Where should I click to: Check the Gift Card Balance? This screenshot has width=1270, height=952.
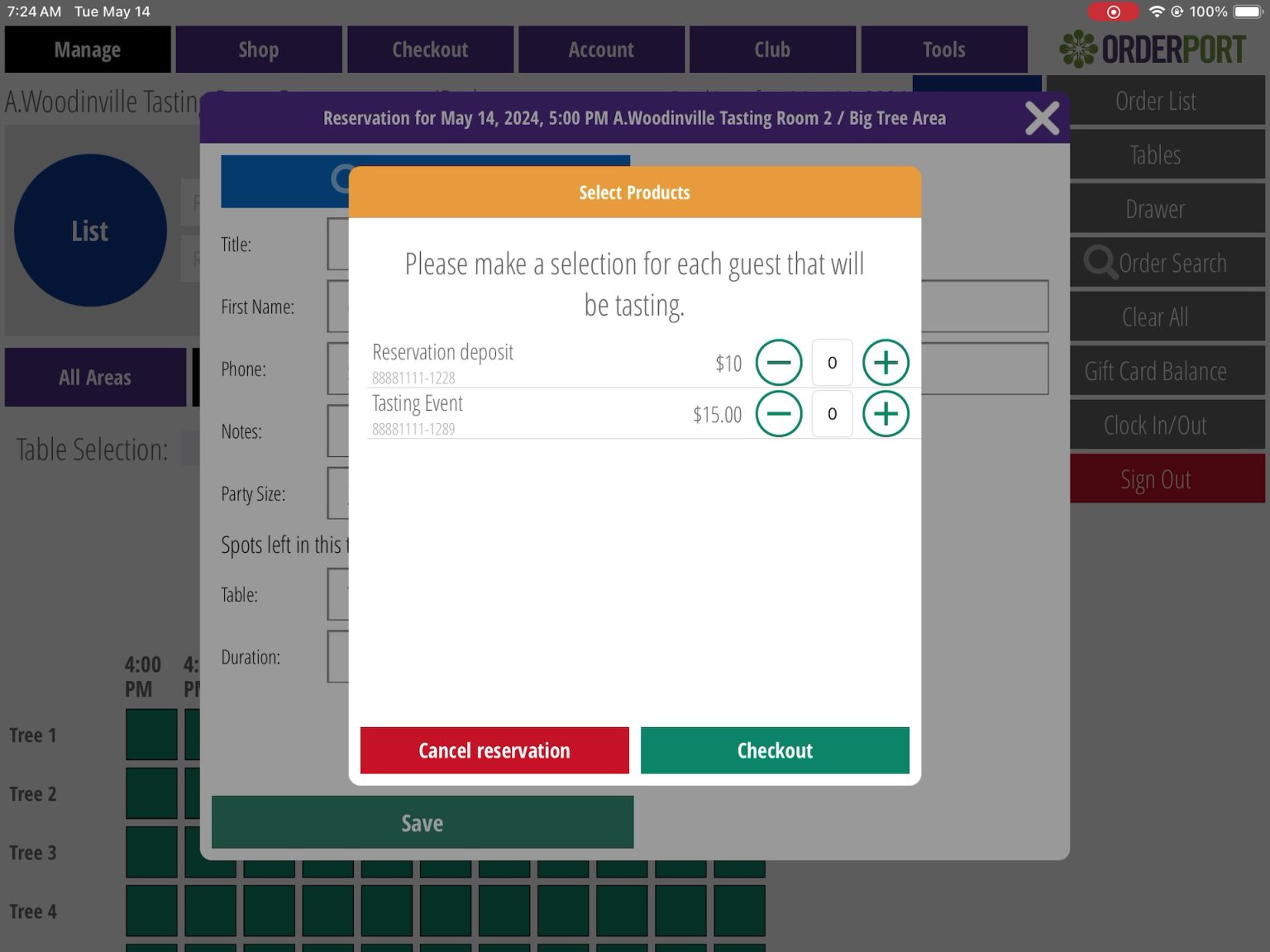(x=1154, y=371)
